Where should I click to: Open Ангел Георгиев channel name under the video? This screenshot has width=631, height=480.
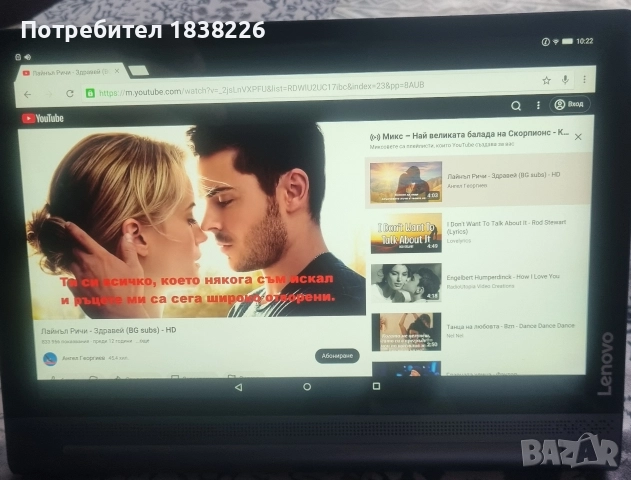(x=83, y=358)
